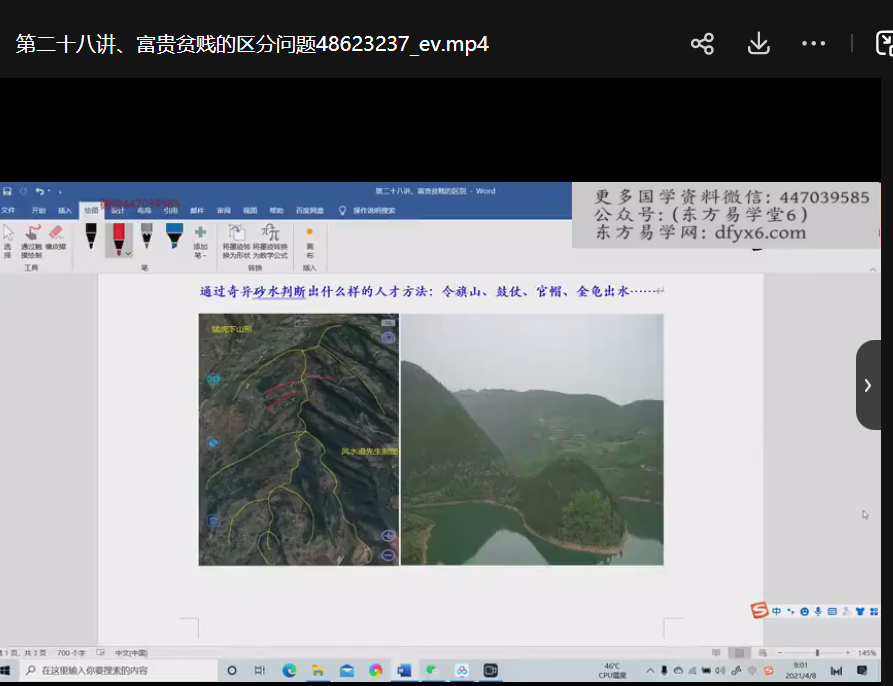Click the Add Pen (添加笔) button
Viewport: 893px width, 686px height.
click(x=200, y=242)
